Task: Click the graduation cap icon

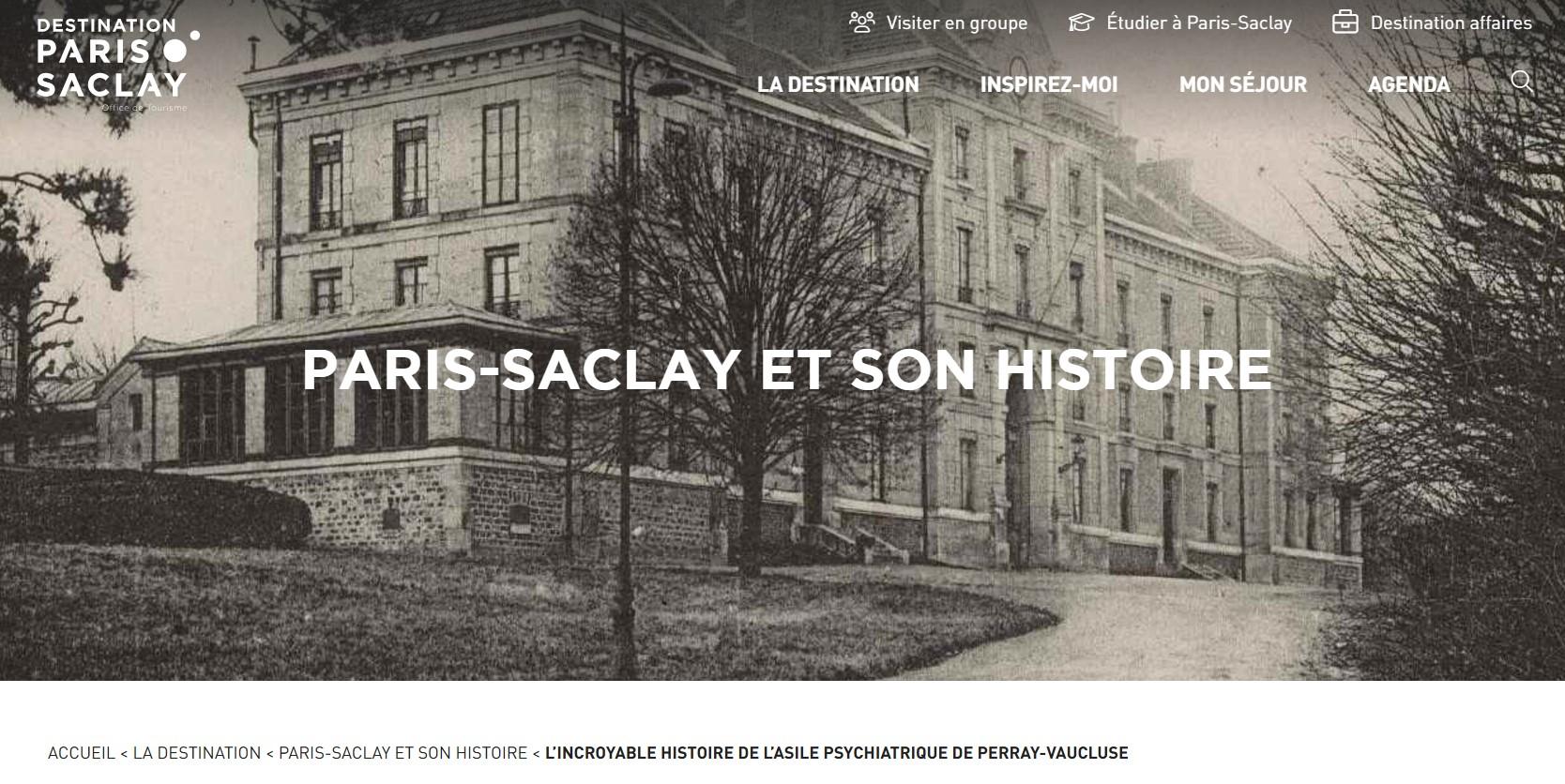Action: [x=1081, y=22]
